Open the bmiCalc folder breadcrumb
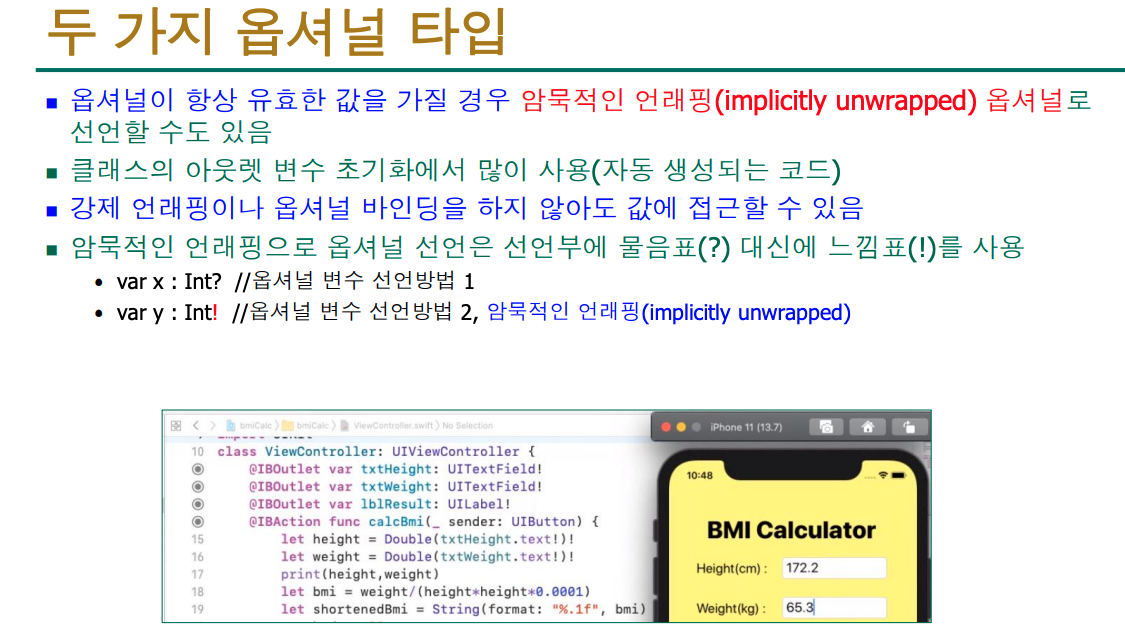Image resolution: width=1125 pixels, height=641 pixels. pos(306,426)
